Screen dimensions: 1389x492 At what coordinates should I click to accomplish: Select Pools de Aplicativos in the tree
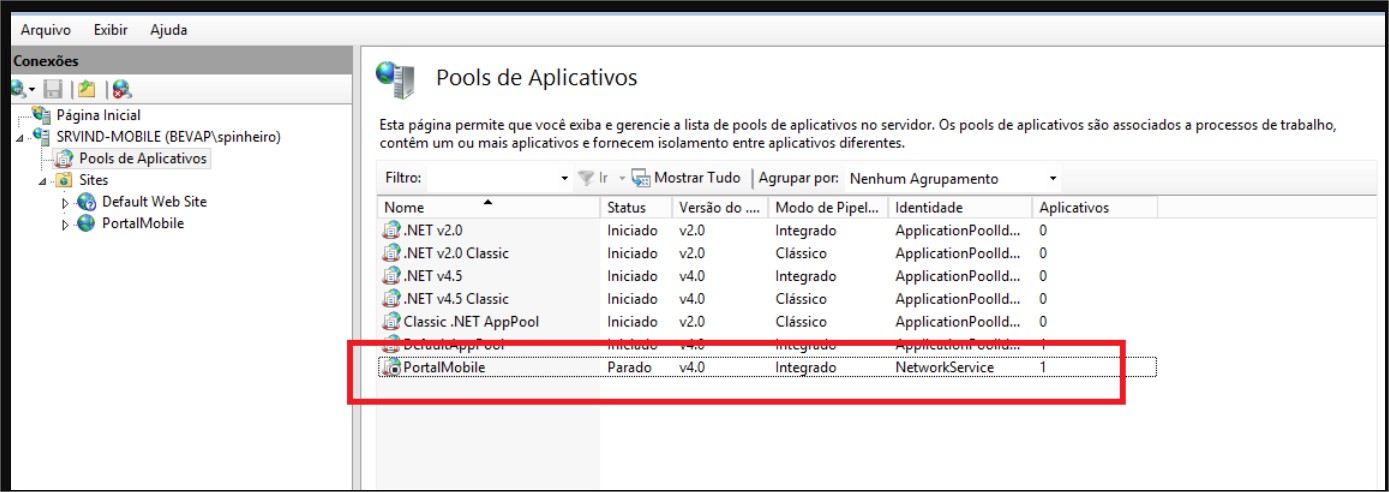[143, 158]
